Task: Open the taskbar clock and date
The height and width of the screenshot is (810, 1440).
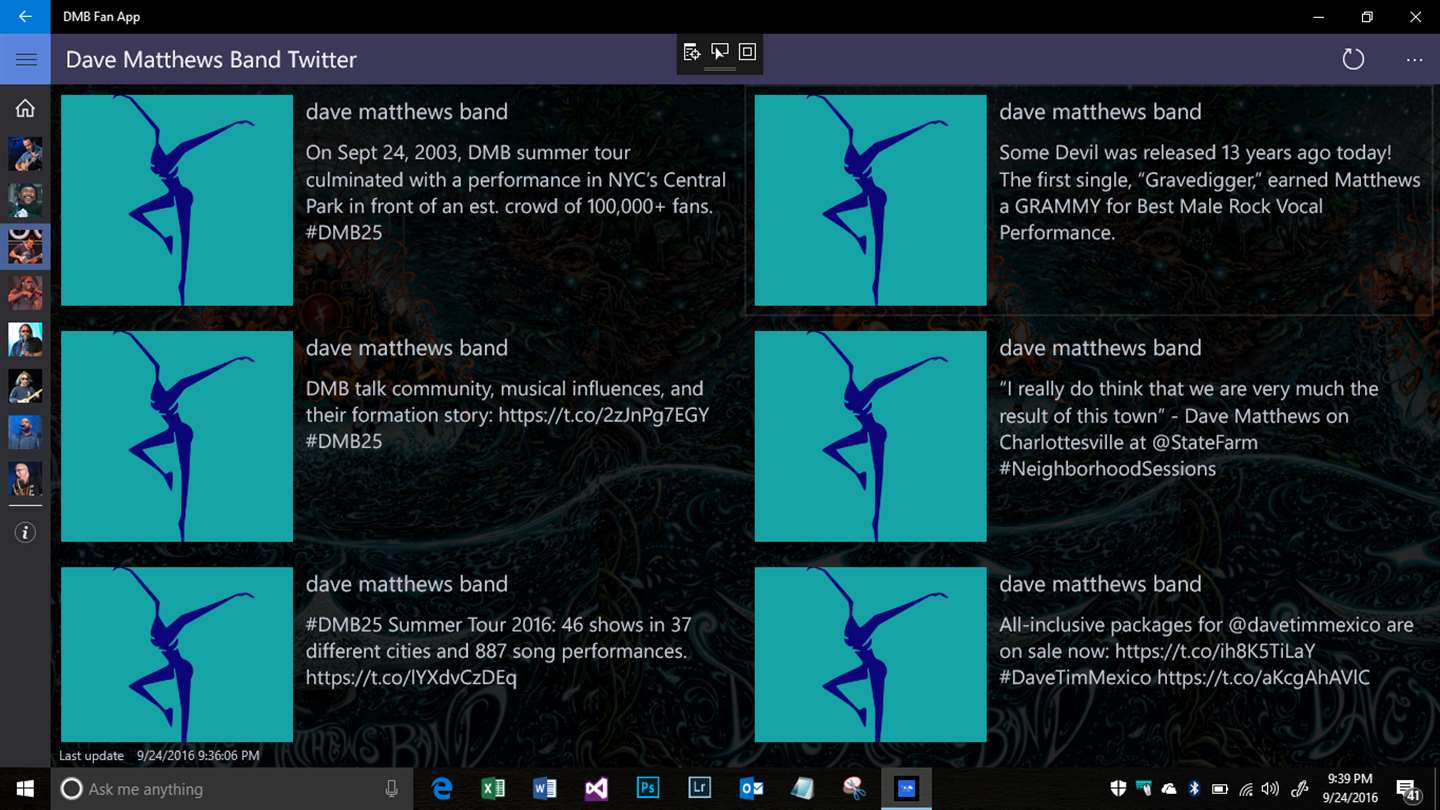Action: click(1350, 789)
